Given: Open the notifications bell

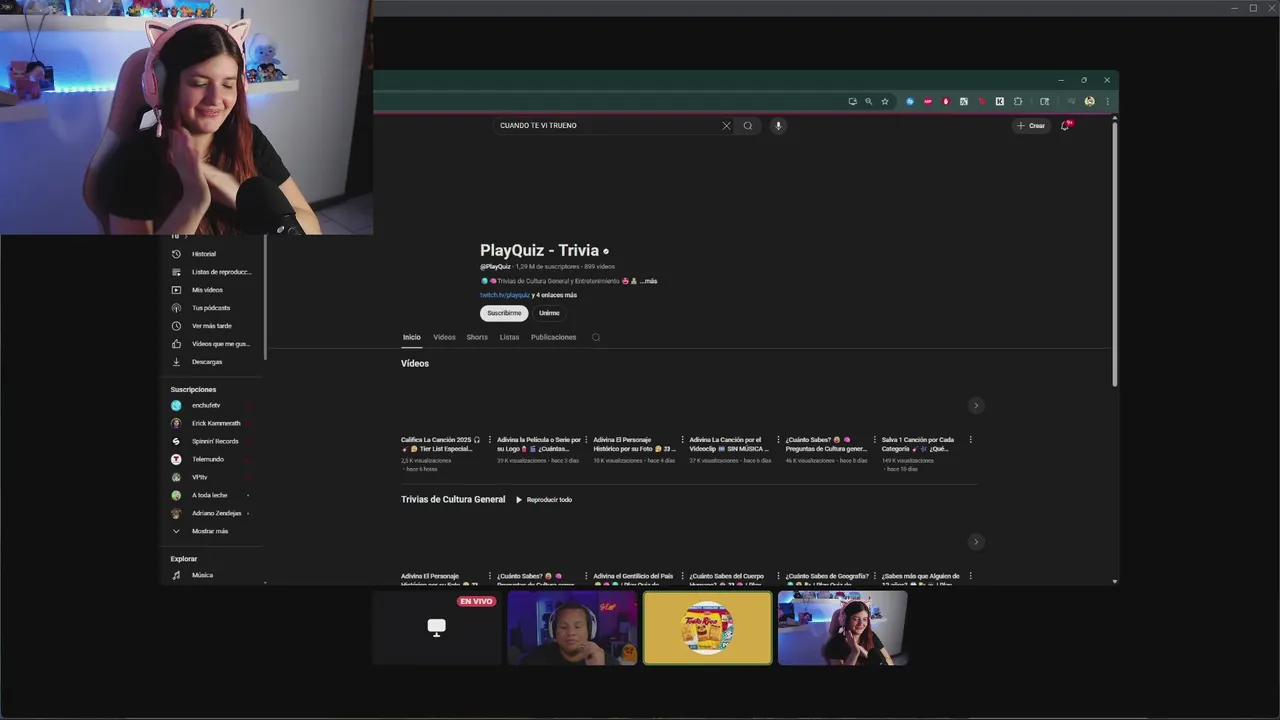Looking at the screenshot, I should (x=1065, y=125).
